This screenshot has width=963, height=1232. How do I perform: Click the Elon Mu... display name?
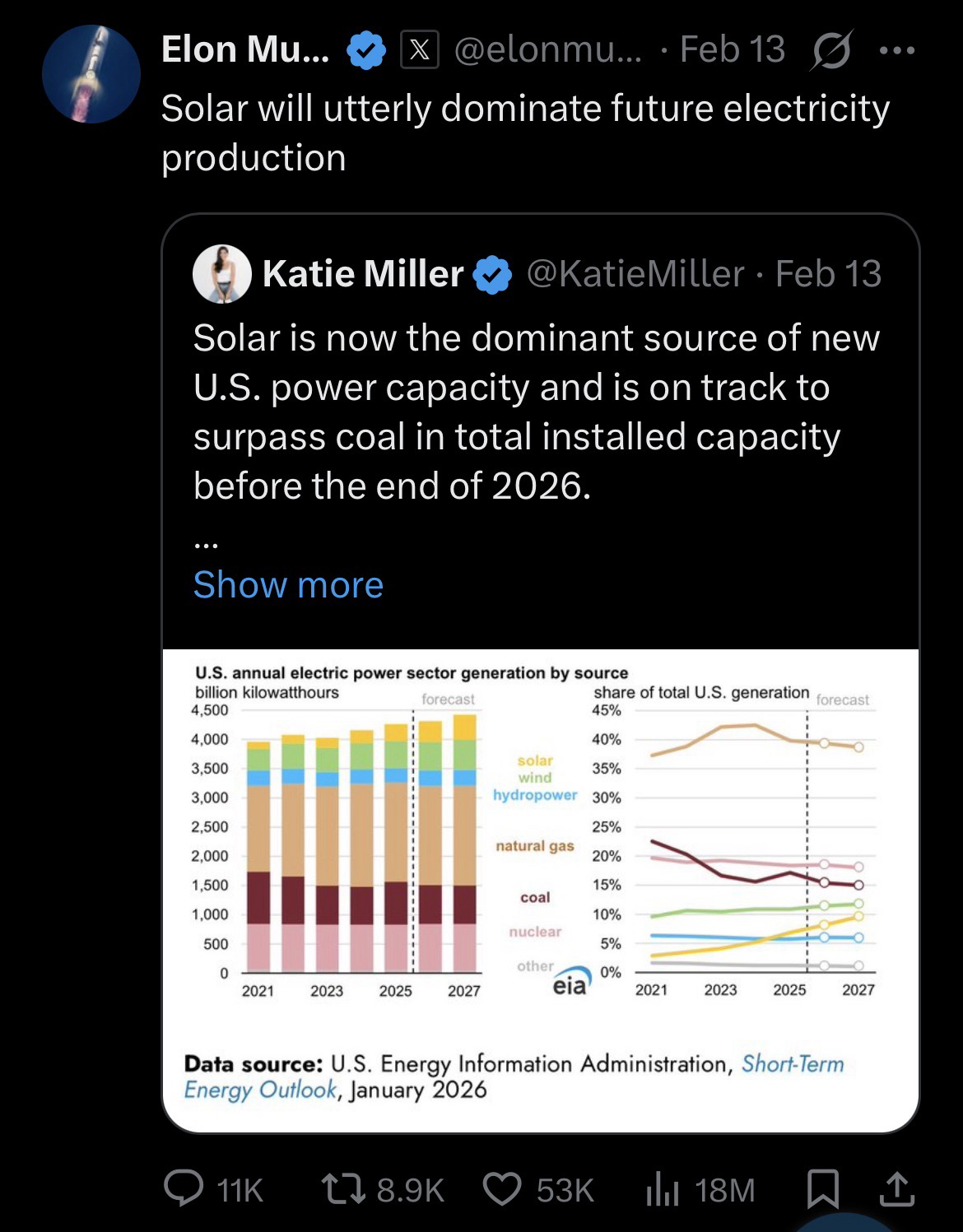point(245,49)
